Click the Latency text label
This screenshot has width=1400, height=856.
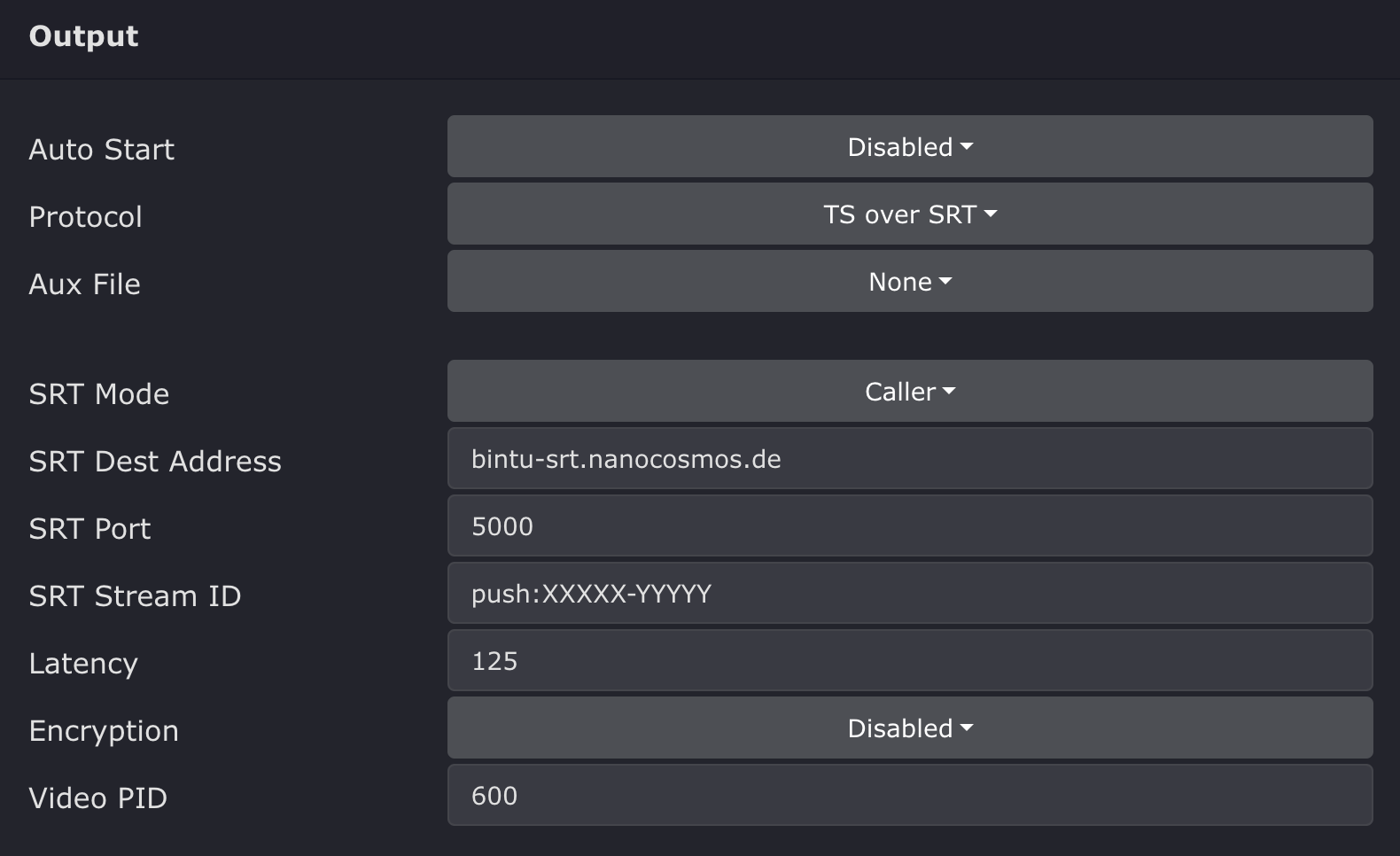[83, 664]
